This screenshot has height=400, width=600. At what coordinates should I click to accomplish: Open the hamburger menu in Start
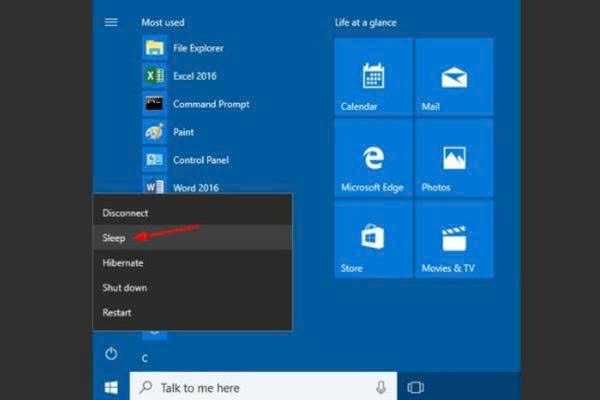pos(111,22)
